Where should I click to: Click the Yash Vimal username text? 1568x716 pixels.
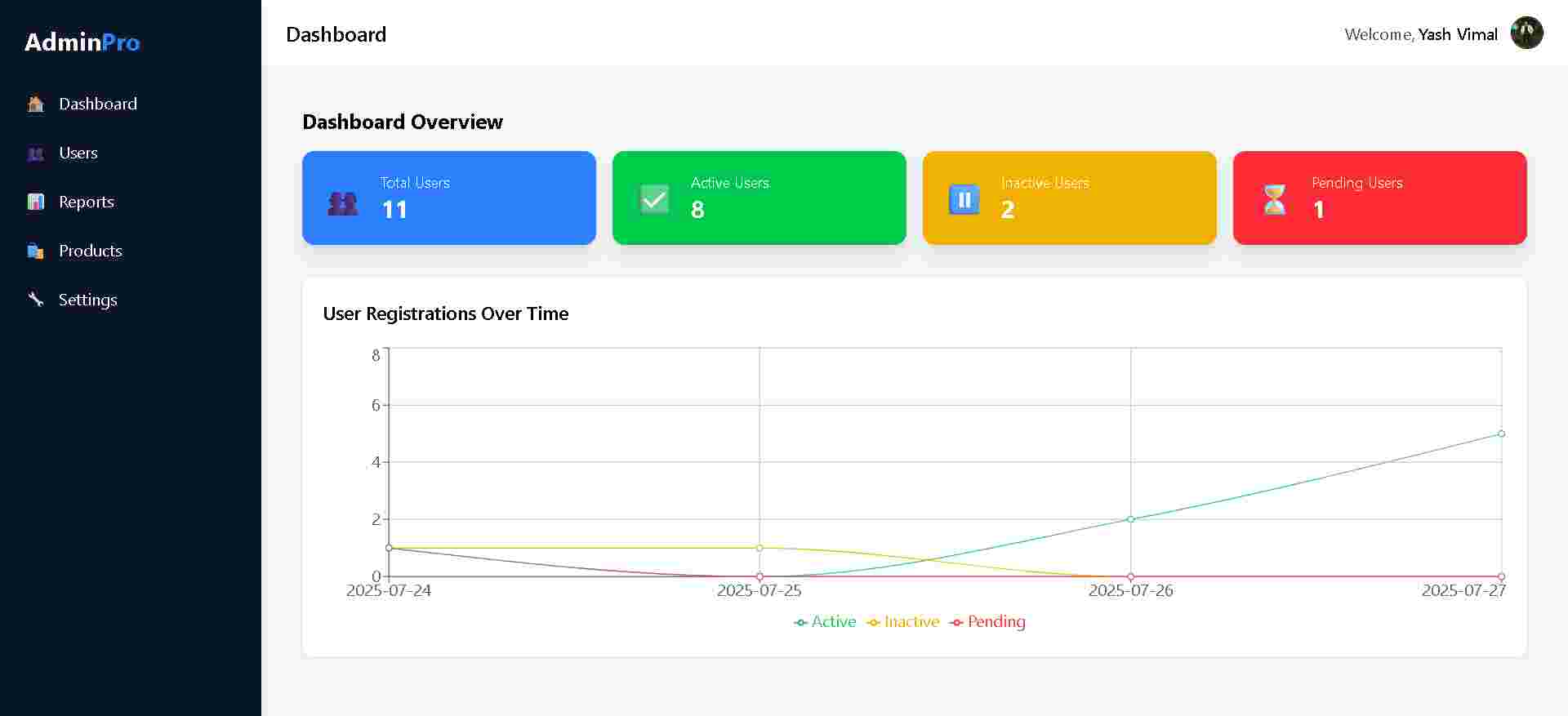coord(1458,34)
